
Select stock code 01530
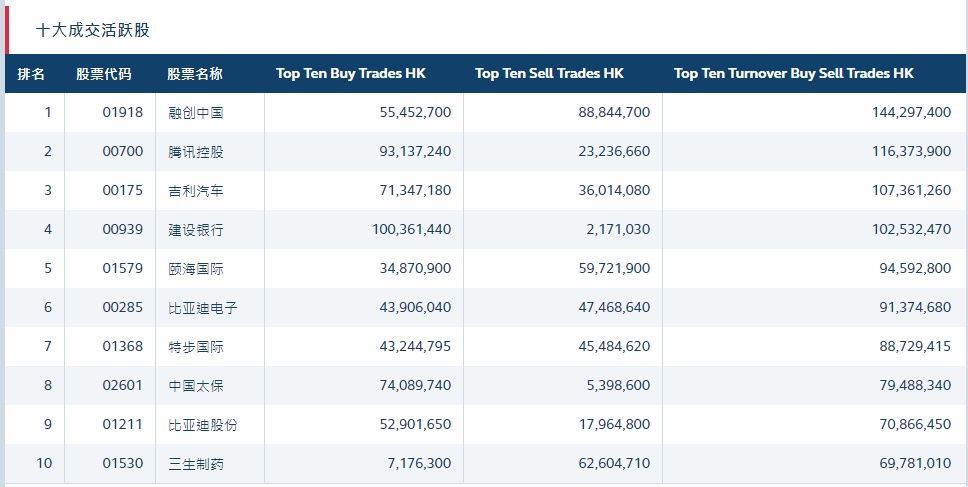pyautogui.click(x=123, y=464)
